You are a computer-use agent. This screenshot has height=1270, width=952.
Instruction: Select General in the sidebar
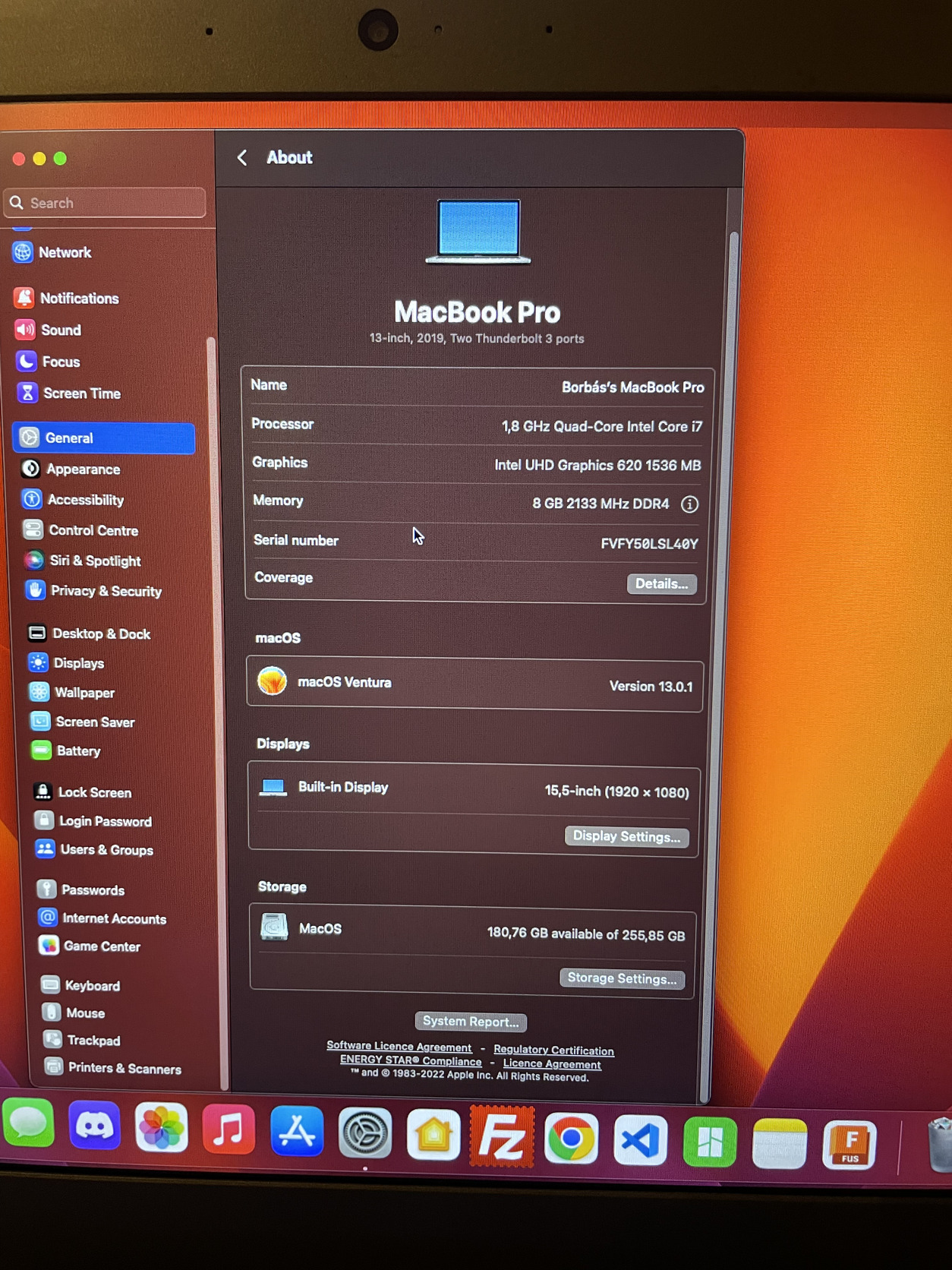pos(105,438)
